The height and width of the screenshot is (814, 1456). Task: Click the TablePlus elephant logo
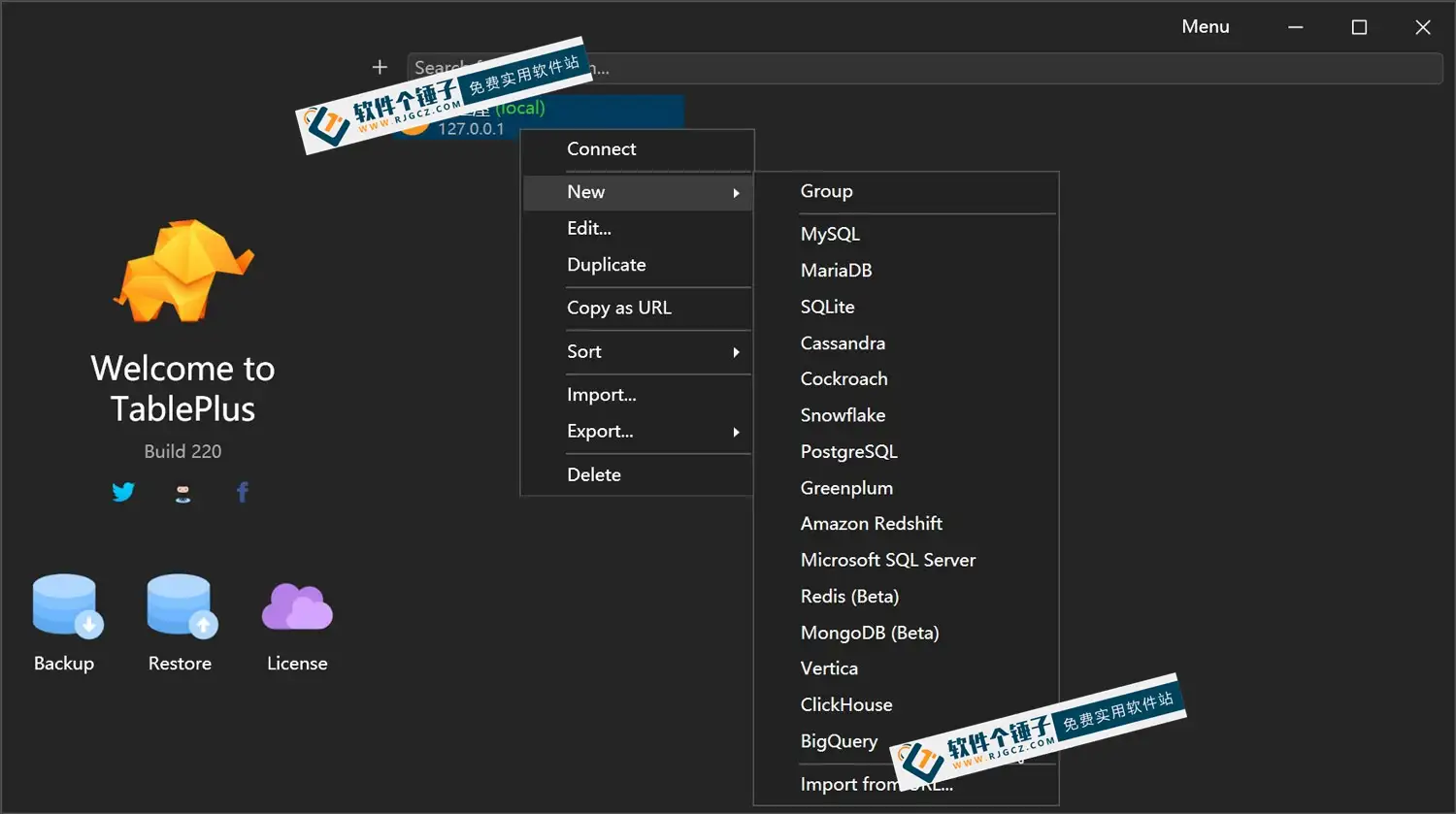coord(183,271)
